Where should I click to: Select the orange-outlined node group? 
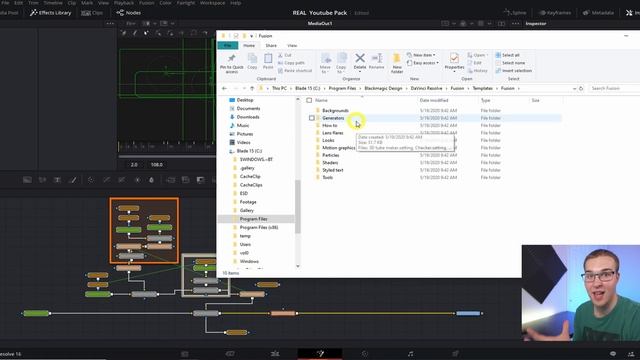pyautogui.click(x=144, y=231)
